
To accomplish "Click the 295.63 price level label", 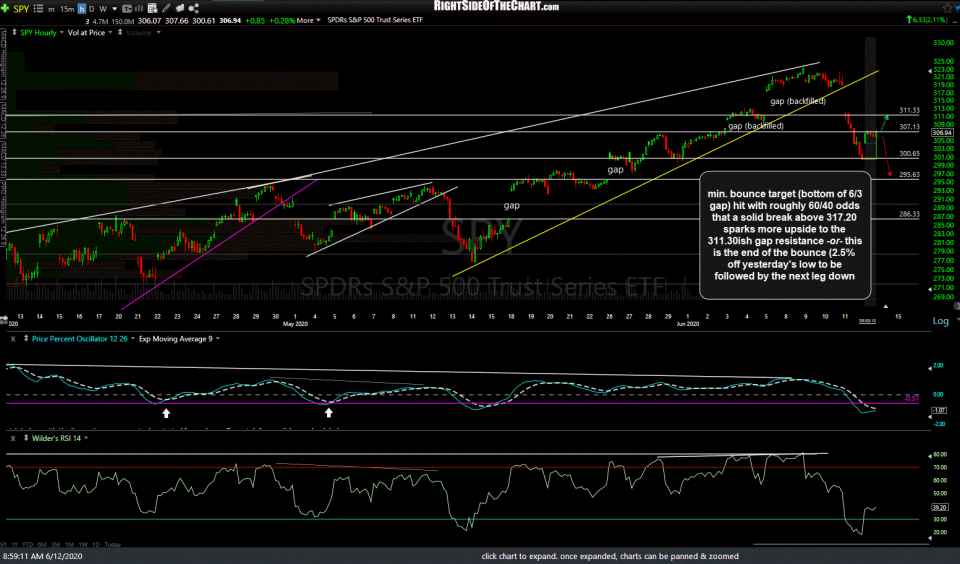I will click(909, 175).
